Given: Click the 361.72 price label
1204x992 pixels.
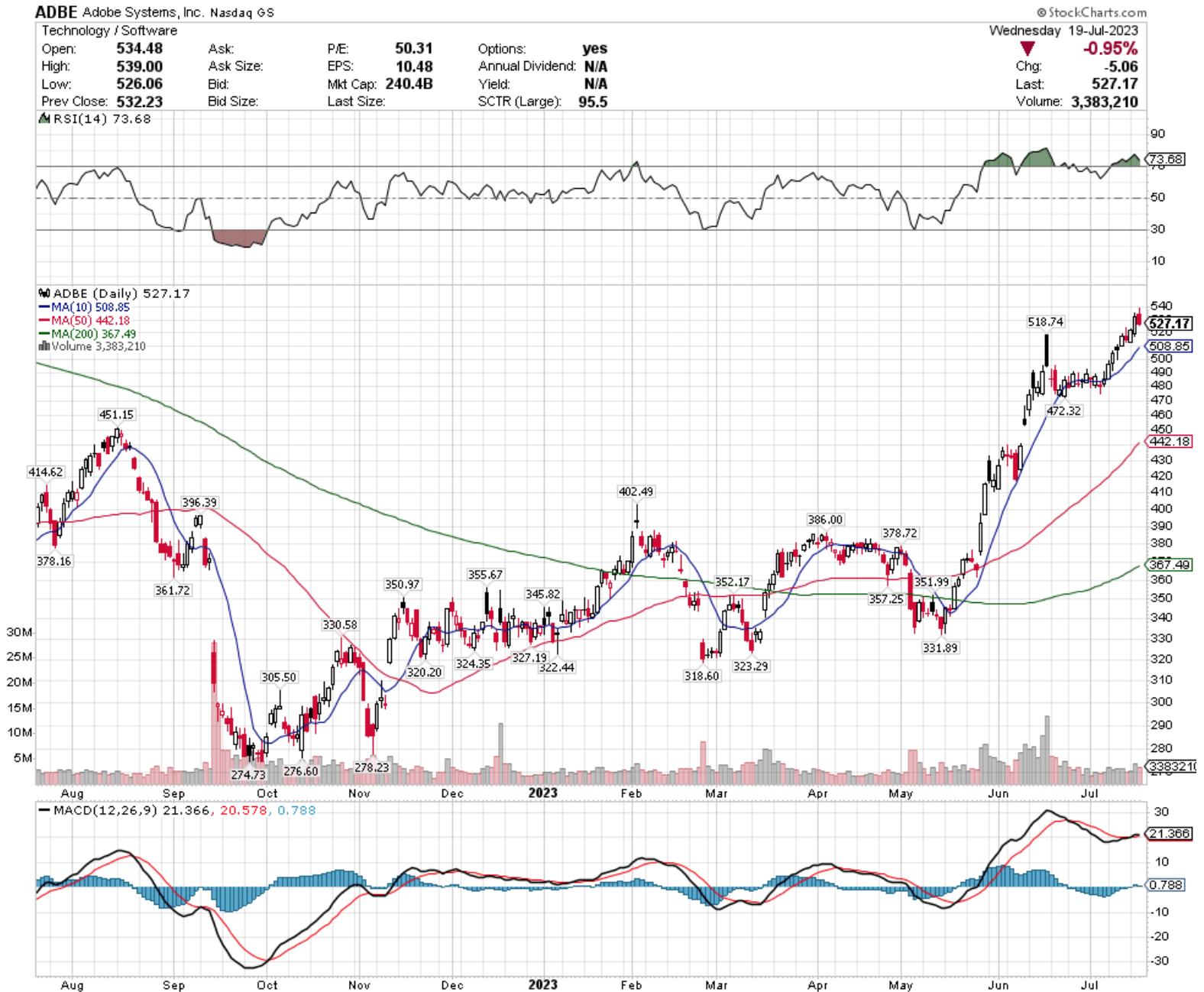Looking at the screenshot, I should pos(173,590).
